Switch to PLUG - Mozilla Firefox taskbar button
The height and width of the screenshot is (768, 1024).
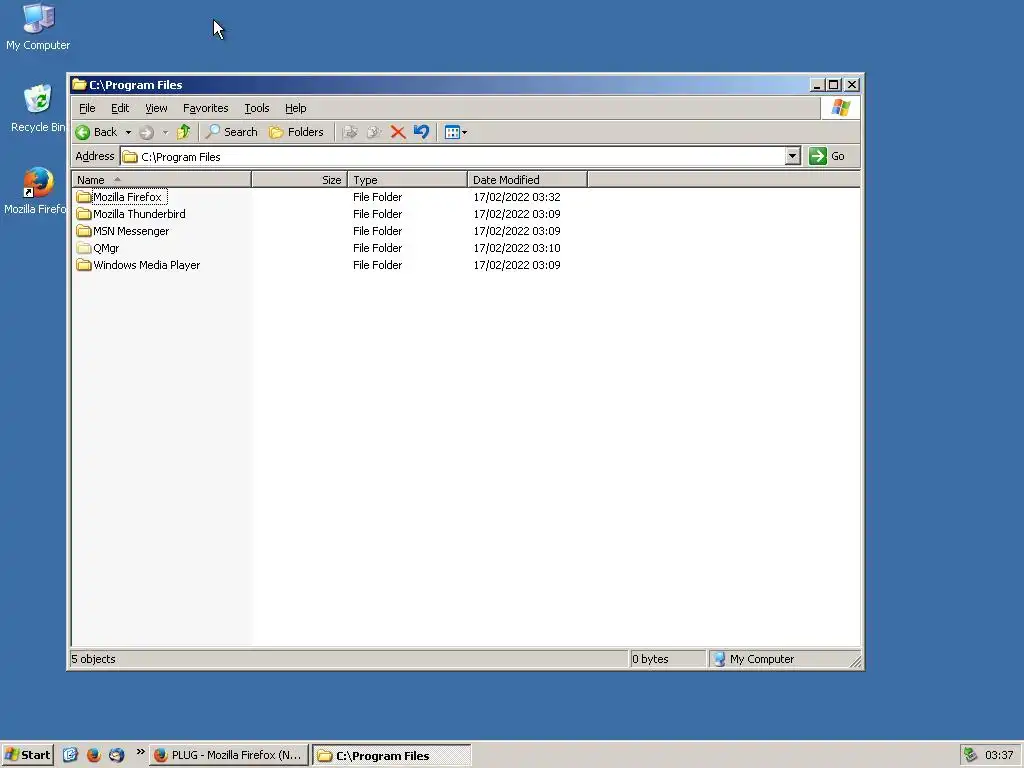229,755
